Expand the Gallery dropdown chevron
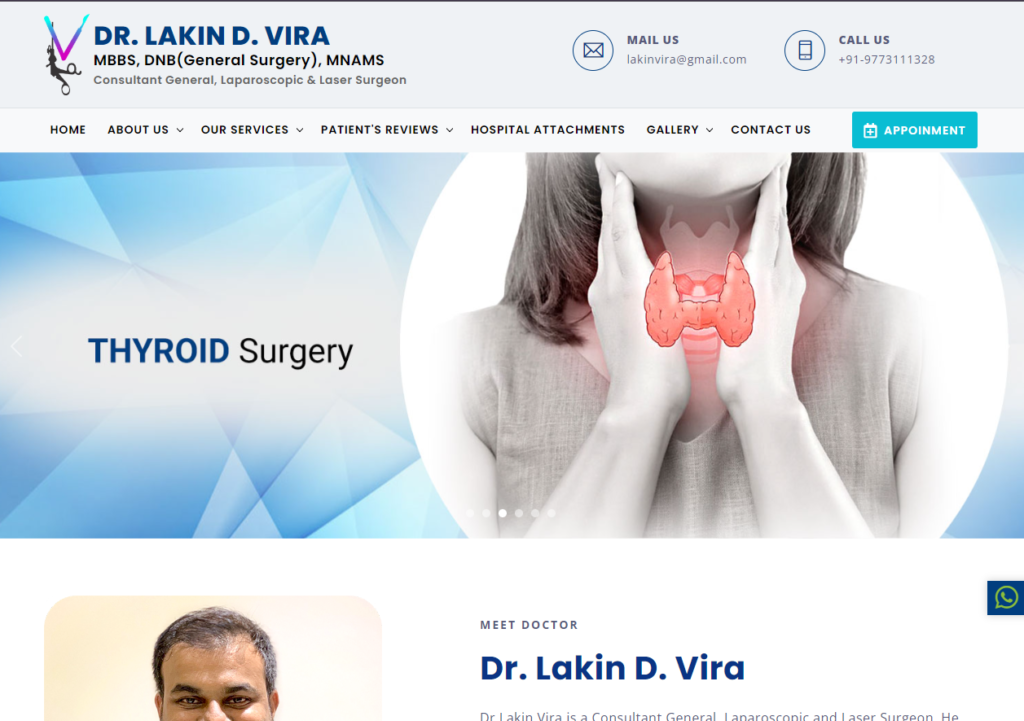This screenshot has height=721, width=1024. click(x=709, y=131)
